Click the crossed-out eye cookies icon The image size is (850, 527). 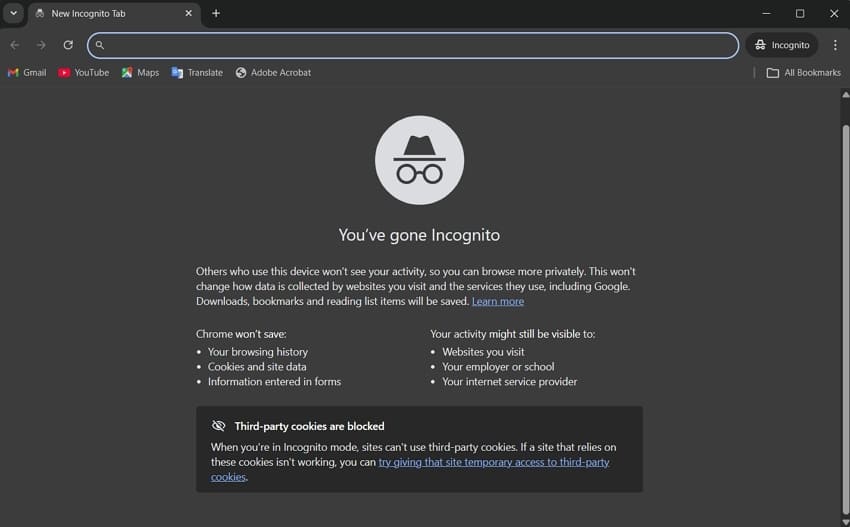click(218, 426)
